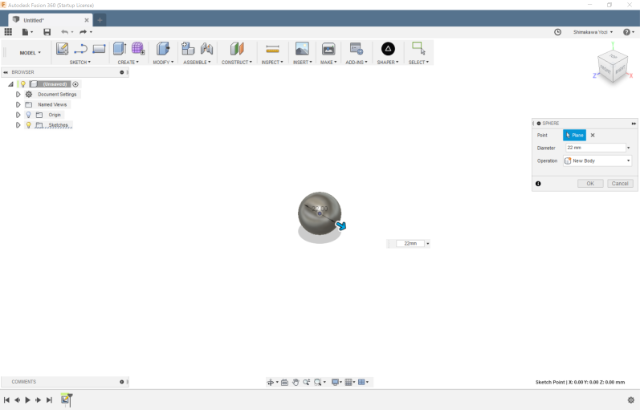This screenshot has width=640, height=410.
Task: Open the Job Status clock icon
Action: click(558, 32)
